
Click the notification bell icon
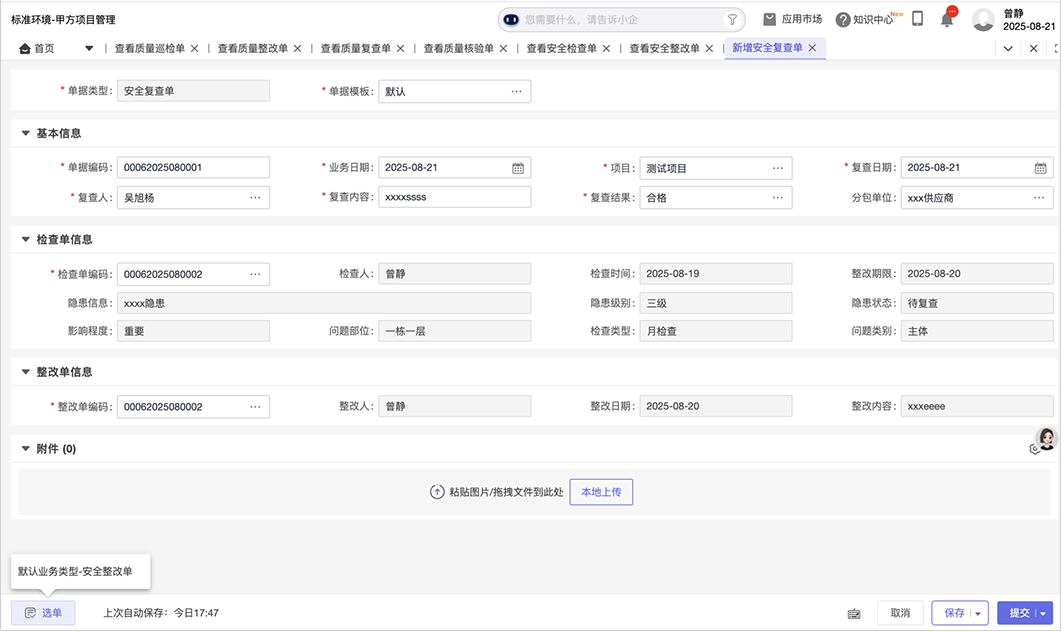point(946,20)
